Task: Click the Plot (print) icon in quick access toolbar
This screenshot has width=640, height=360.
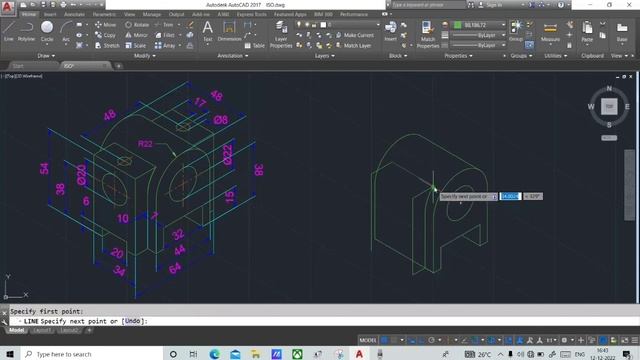Action: point(63,5)
